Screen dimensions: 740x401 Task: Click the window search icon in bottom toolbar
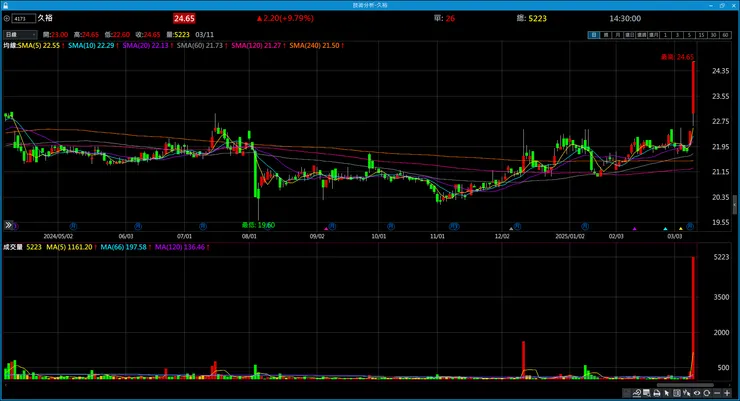coord(647,393)
